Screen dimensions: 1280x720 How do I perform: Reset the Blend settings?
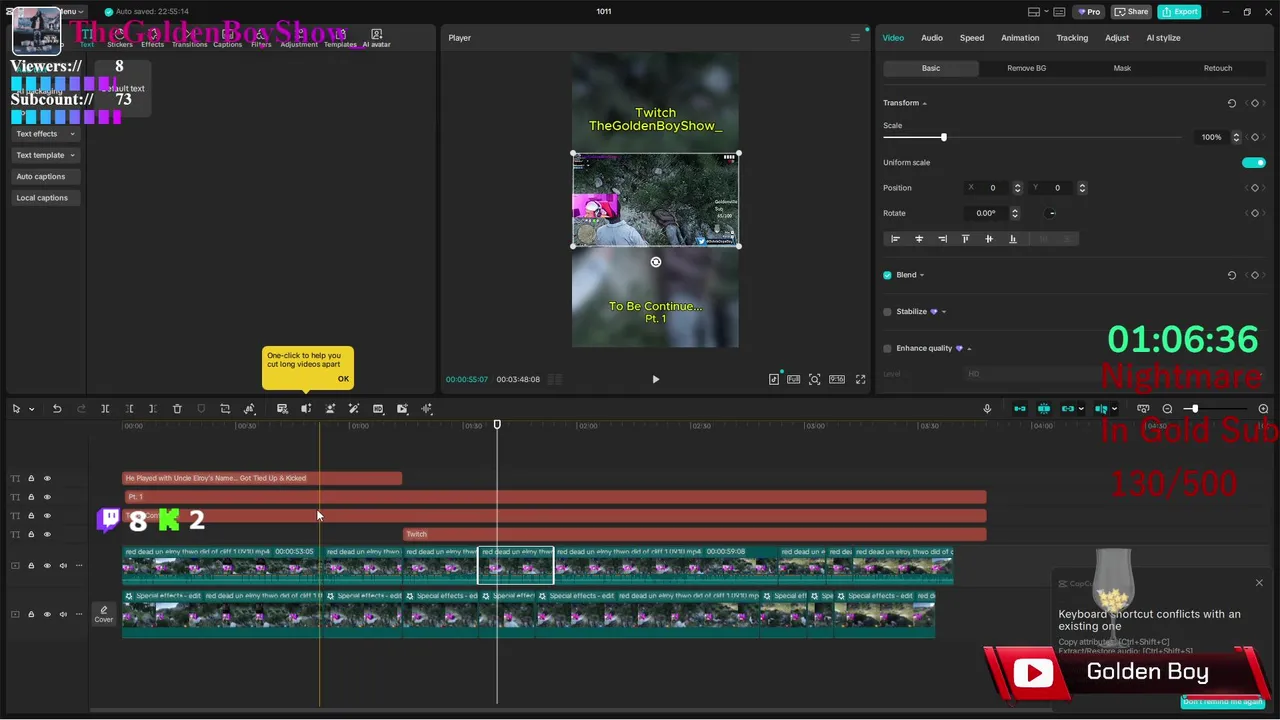point(1231,275)
